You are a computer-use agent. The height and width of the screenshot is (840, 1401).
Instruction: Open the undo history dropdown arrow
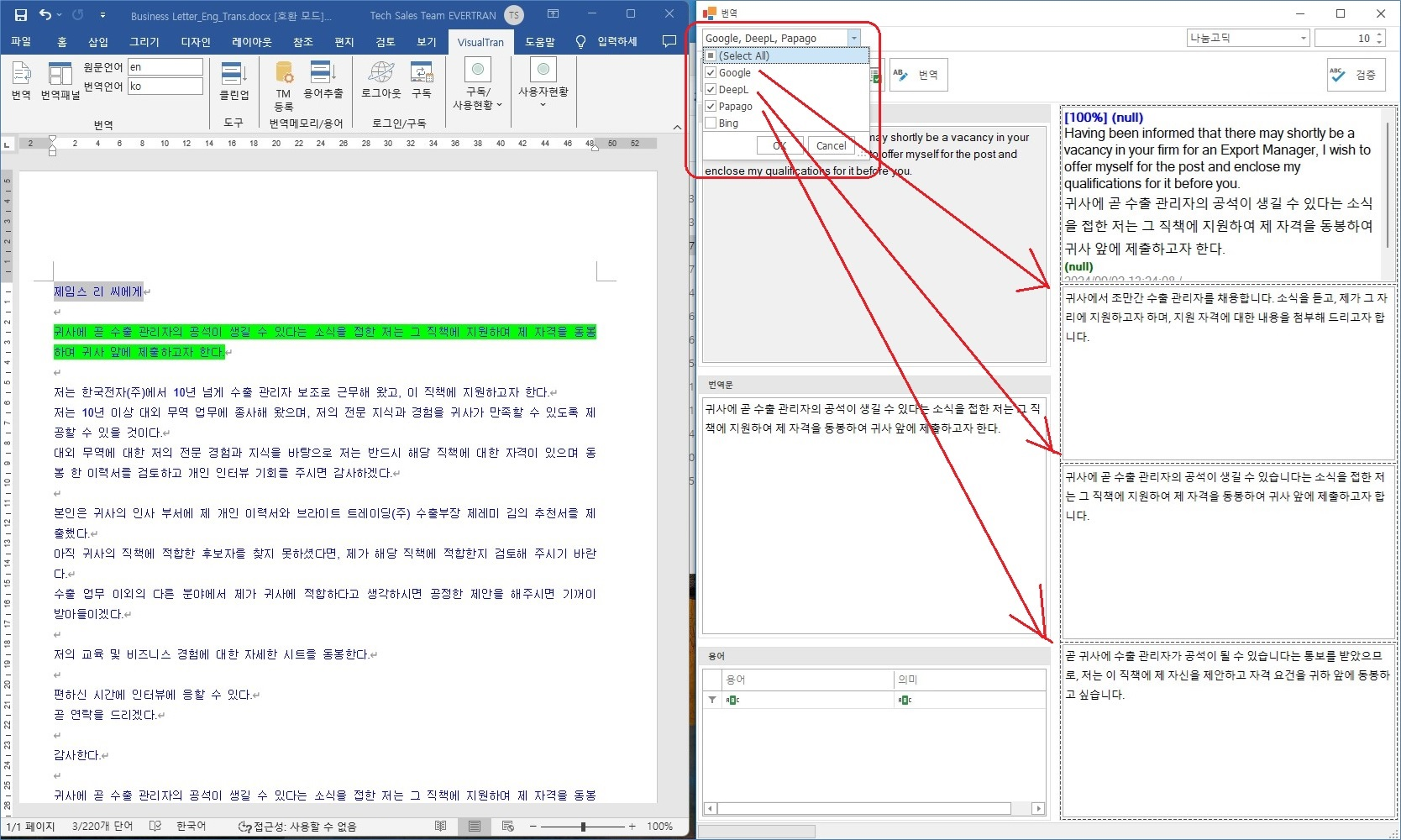(x=60, y=15)
